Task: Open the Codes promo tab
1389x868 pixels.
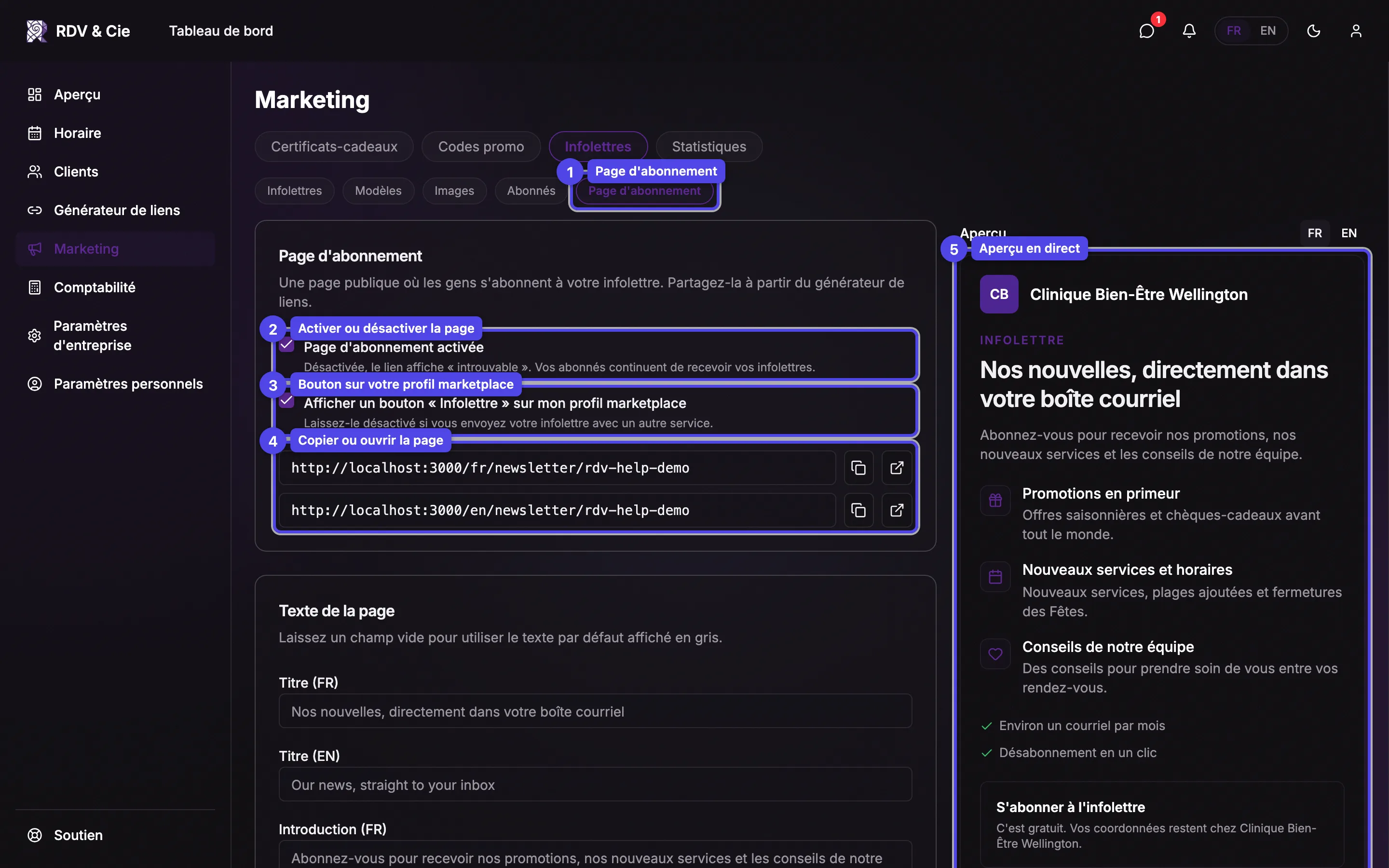Action: (x=481, y=147)
